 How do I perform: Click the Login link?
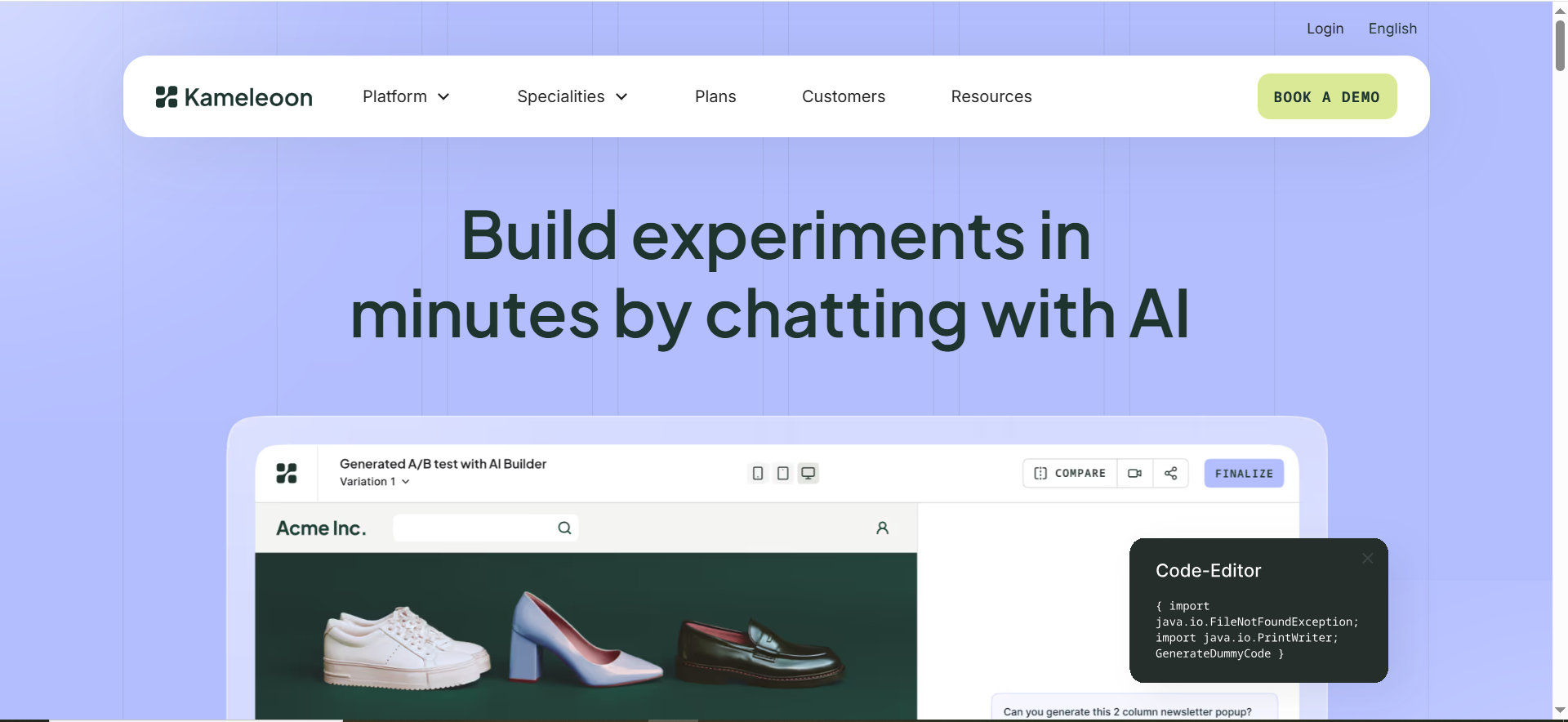pyautogui.click(x=1325, y=29)
